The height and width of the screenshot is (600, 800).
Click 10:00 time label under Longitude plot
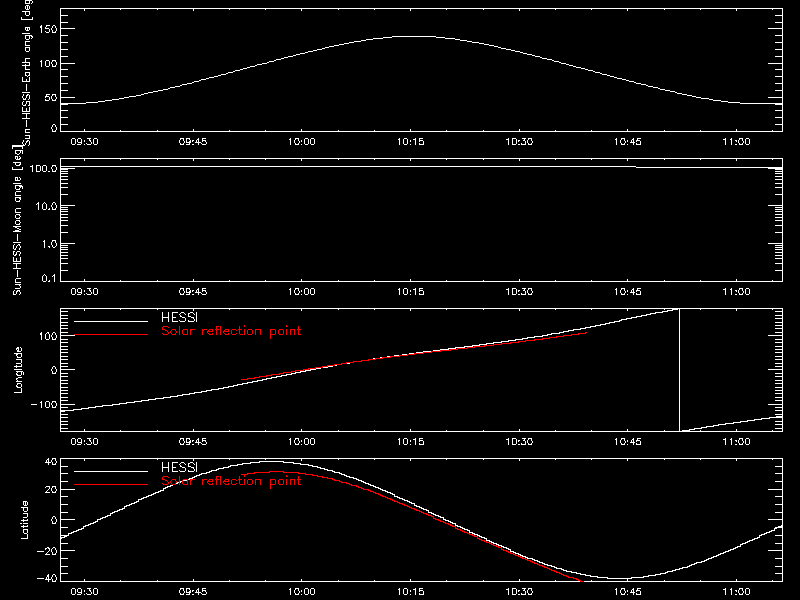click(x=302, y=442)
